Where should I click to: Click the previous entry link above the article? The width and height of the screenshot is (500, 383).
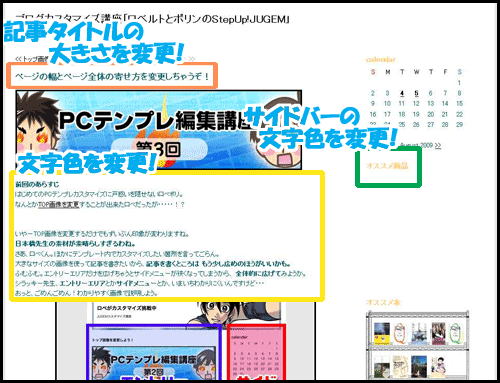point(32,59)
